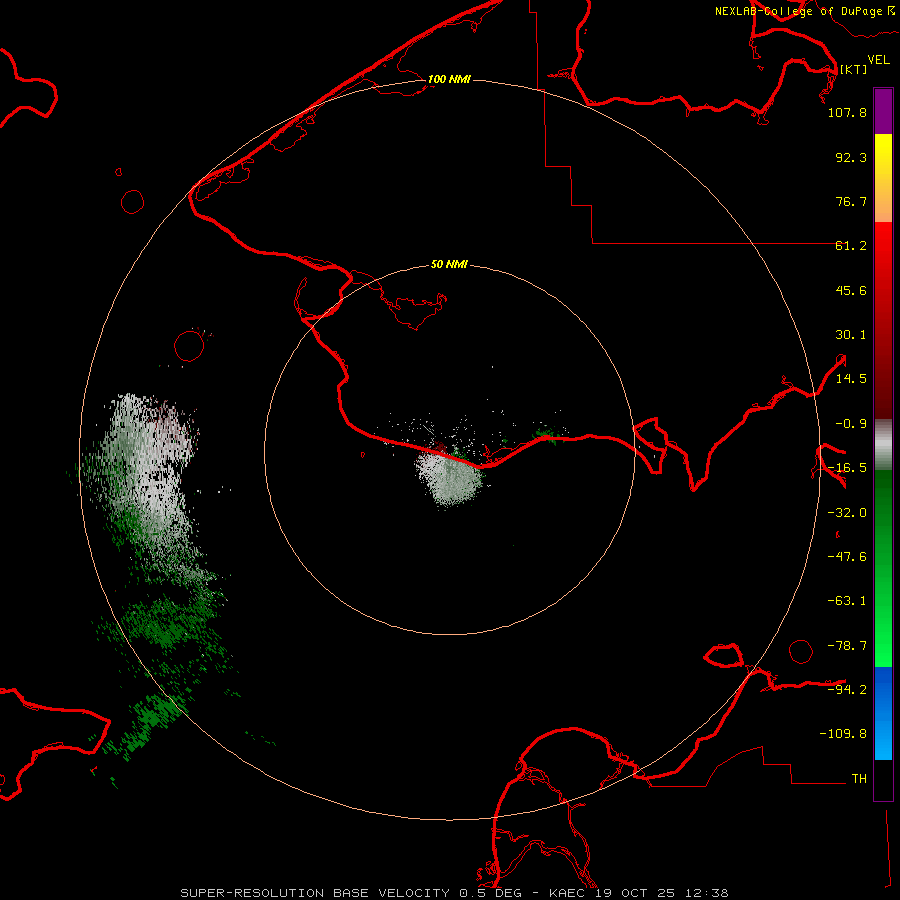Select the -109.8 legend value
Viewport: 900px width, 900px height.
click(x=843, y=734)
